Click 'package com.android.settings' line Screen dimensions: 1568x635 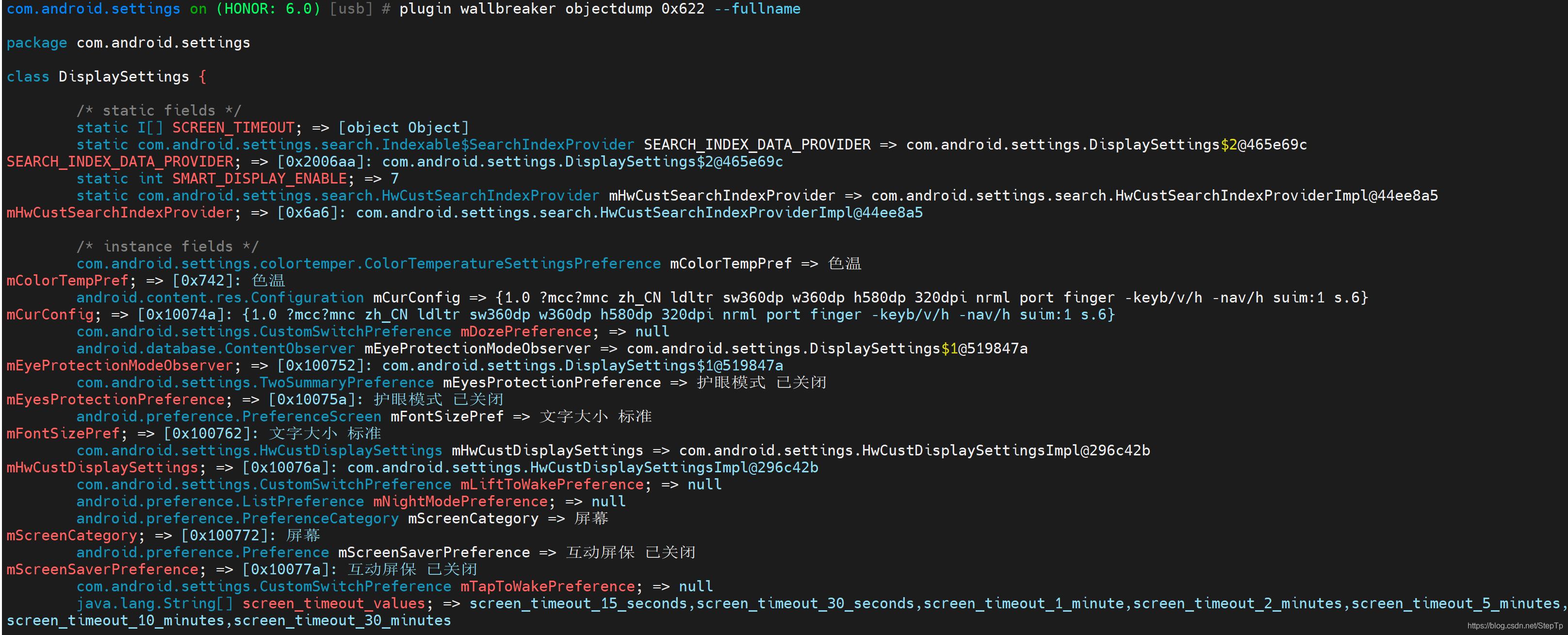[x=129, y=43]
